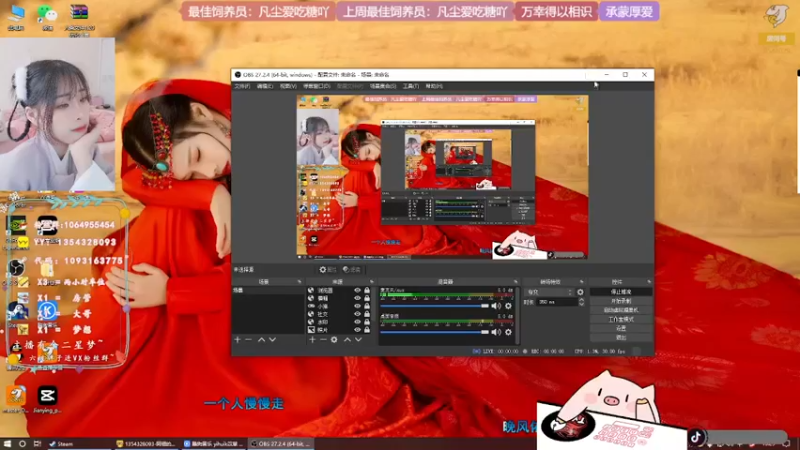Click the 滤镜 filters button above the source list
This screenshot has width=800, height=450.
352,269
